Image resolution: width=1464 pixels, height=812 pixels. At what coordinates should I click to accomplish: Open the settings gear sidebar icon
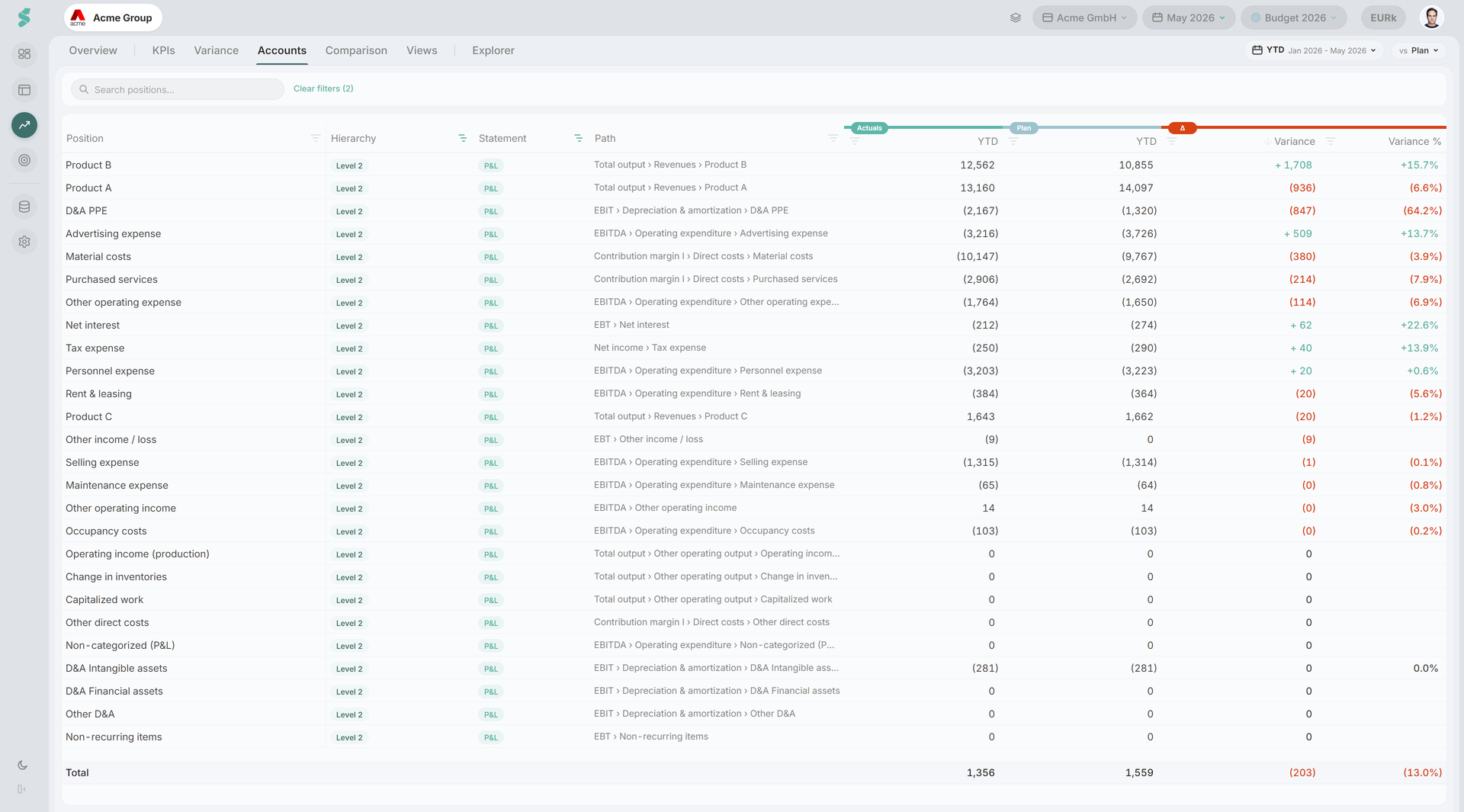(24, 242)
